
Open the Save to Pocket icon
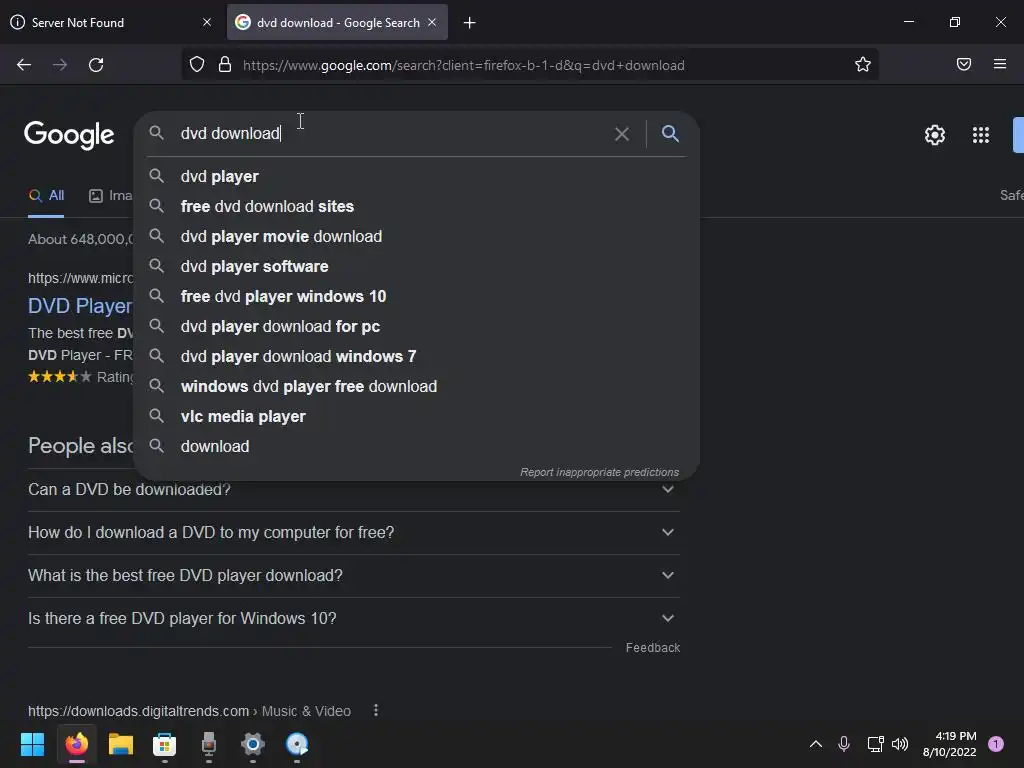[x=964, y=64]
